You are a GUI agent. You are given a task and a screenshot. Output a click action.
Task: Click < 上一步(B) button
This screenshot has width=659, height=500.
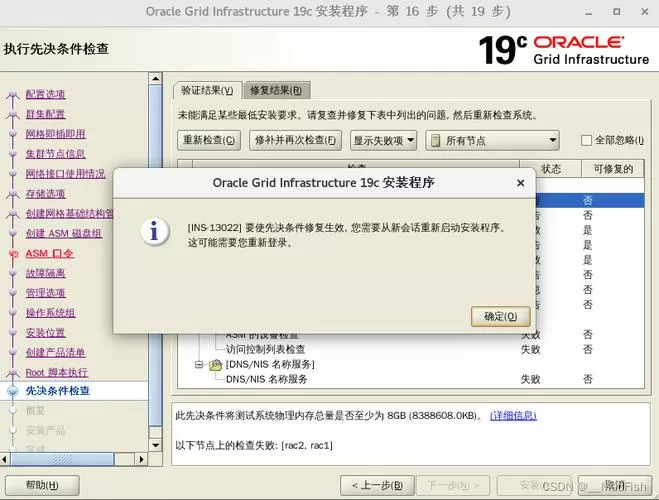[377, 485]
